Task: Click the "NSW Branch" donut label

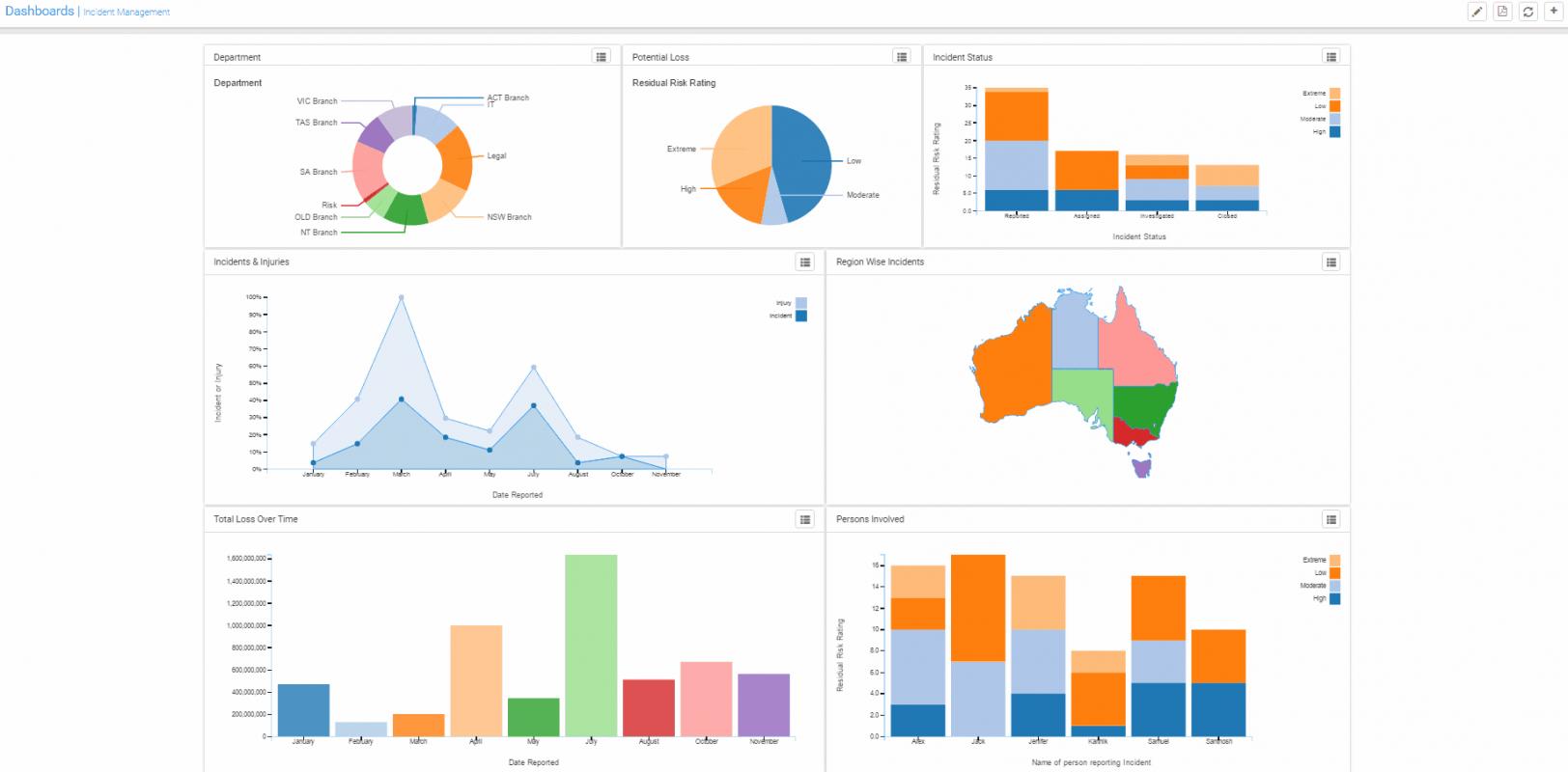Action: pyautogui.click(x=509, y=217)
